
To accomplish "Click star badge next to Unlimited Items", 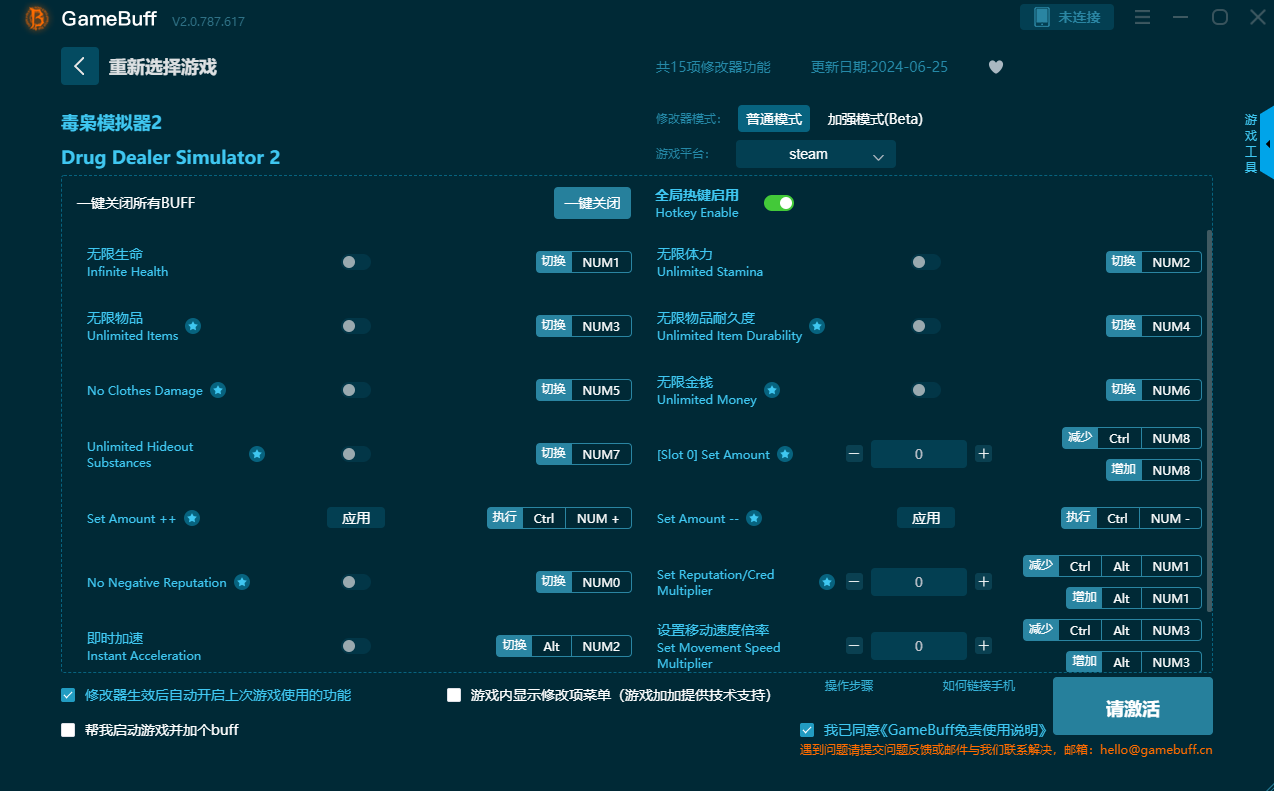I will click(x=193, y=326).
